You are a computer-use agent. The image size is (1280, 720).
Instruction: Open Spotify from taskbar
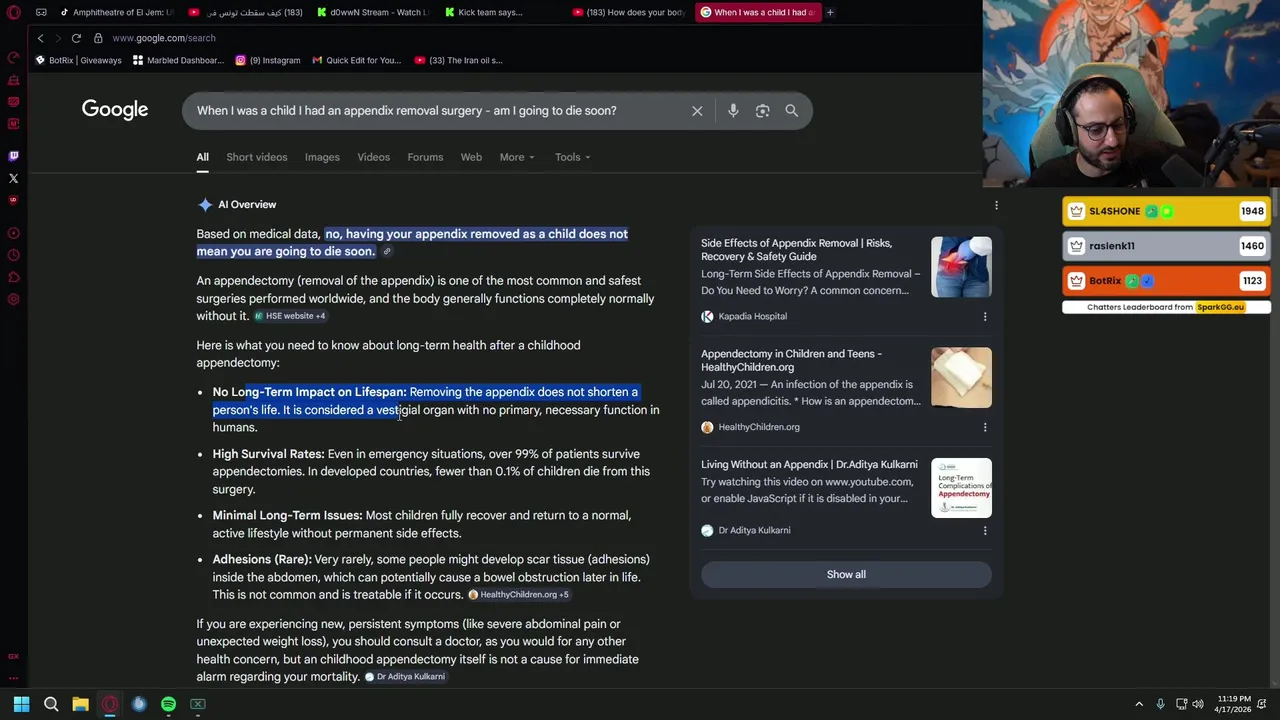click(168, 704)
